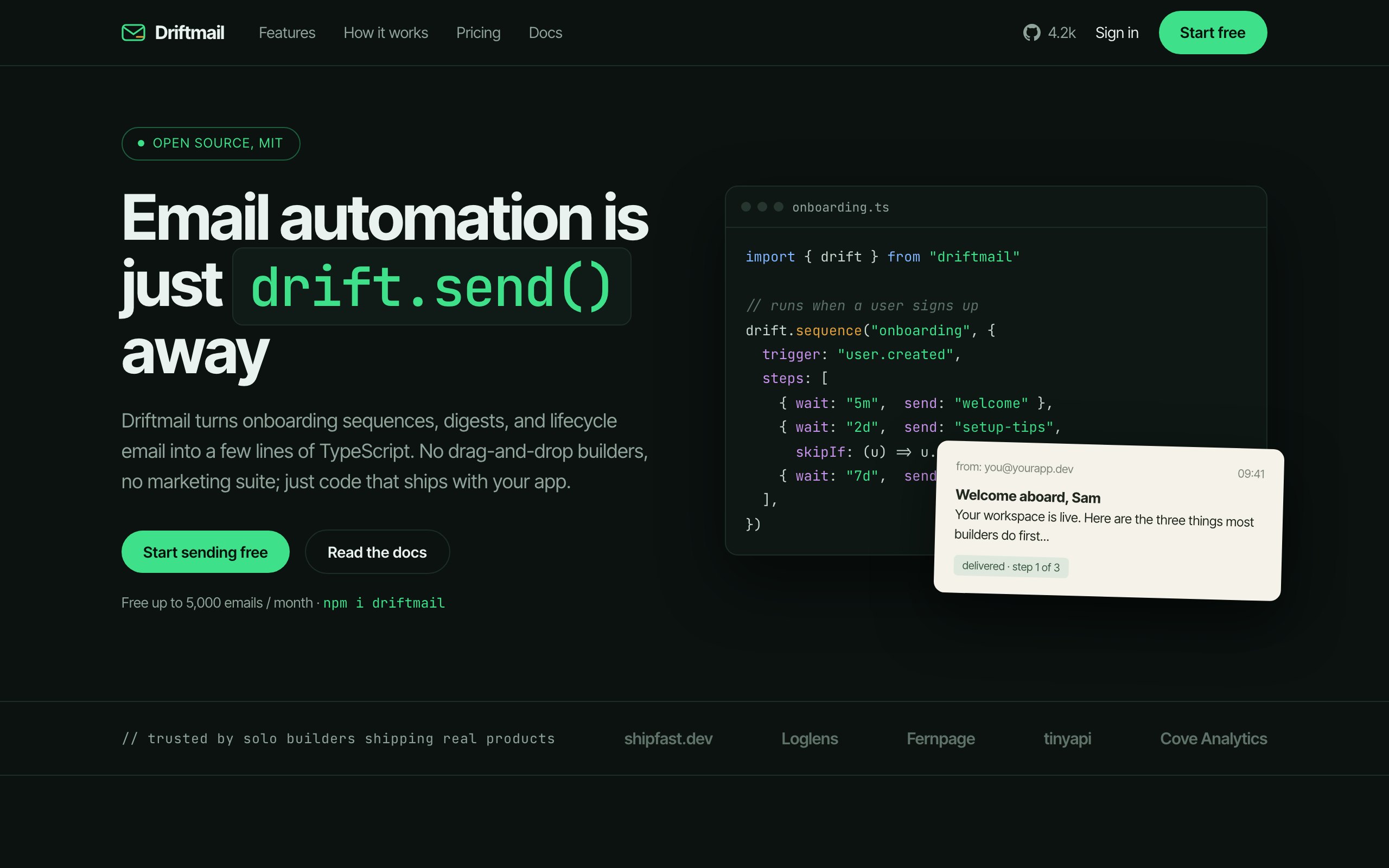
Task: Click the Email automation is headline
Action: pyautogui.click(x=385, y=218)
